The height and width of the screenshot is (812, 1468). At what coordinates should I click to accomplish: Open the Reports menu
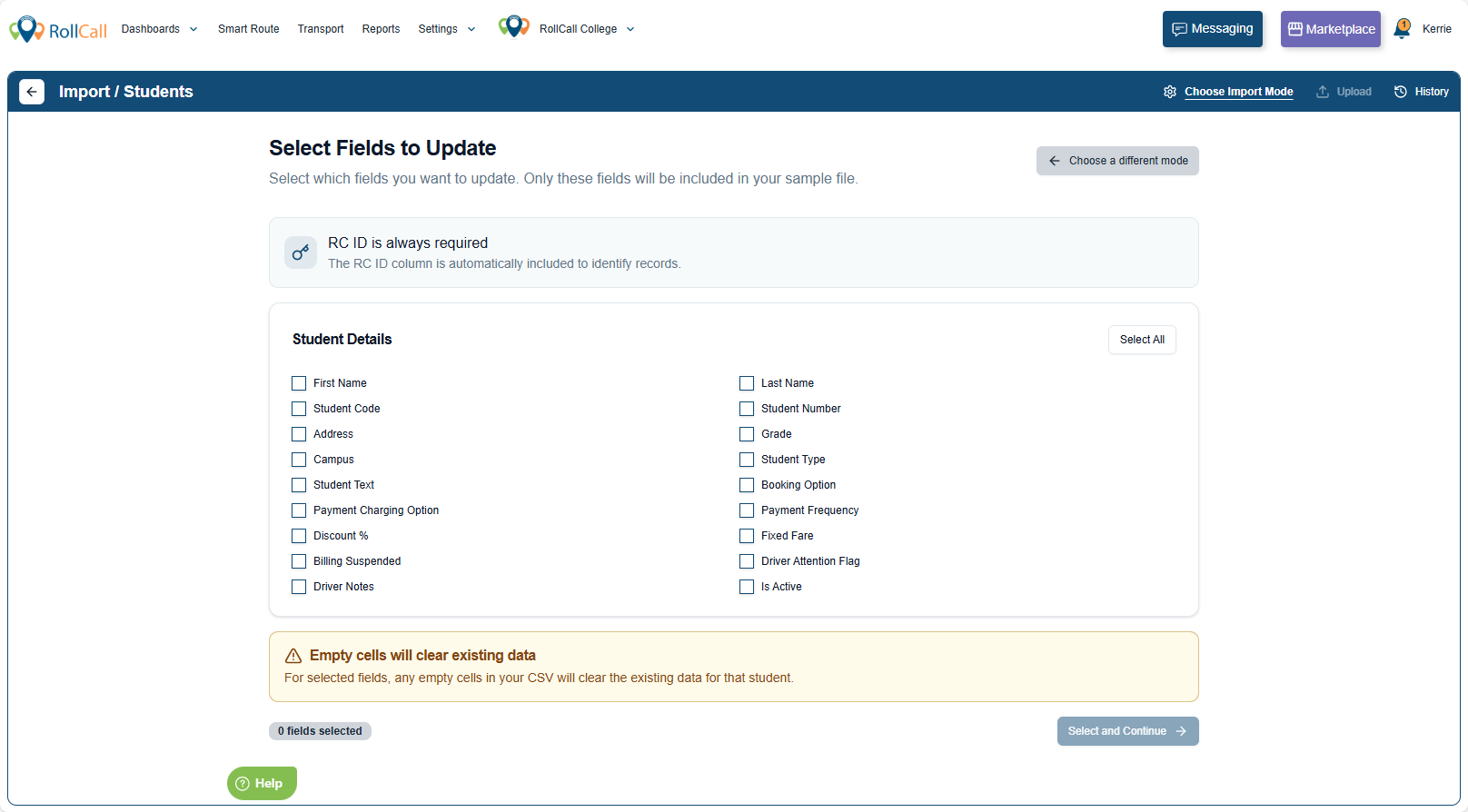(x=381, y=29)
